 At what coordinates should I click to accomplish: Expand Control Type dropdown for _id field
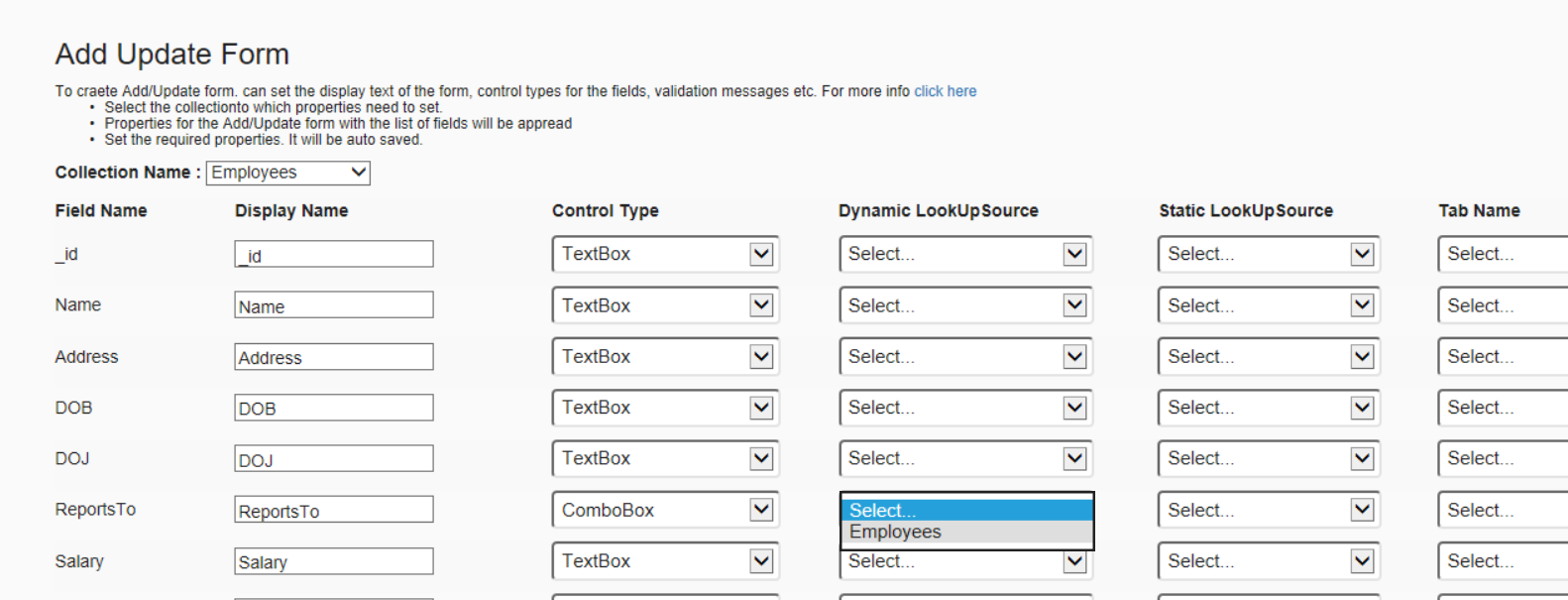[665, 254]
